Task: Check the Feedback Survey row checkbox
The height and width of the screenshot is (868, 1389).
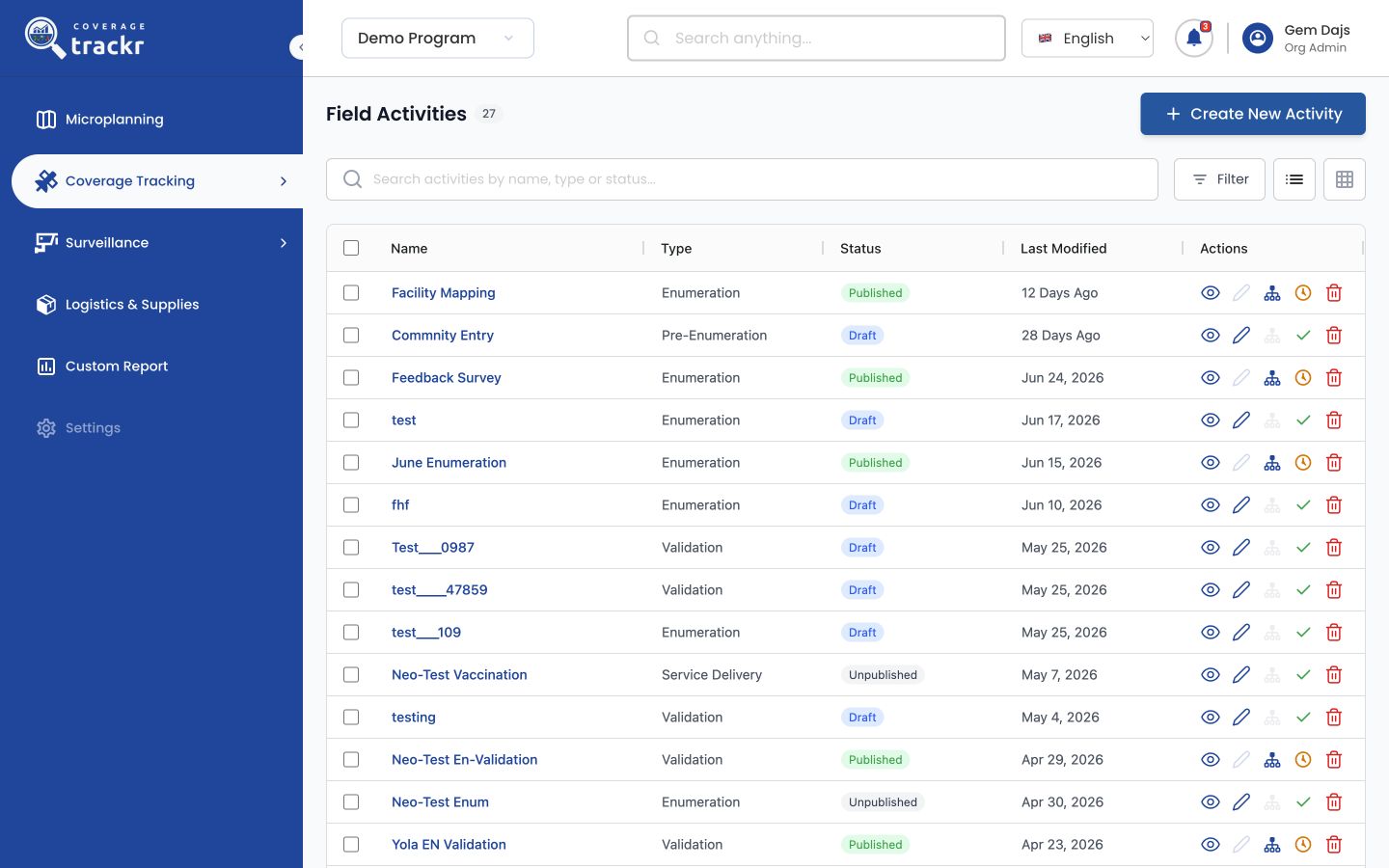Action: pyautogui.click(x=351, y=378)
